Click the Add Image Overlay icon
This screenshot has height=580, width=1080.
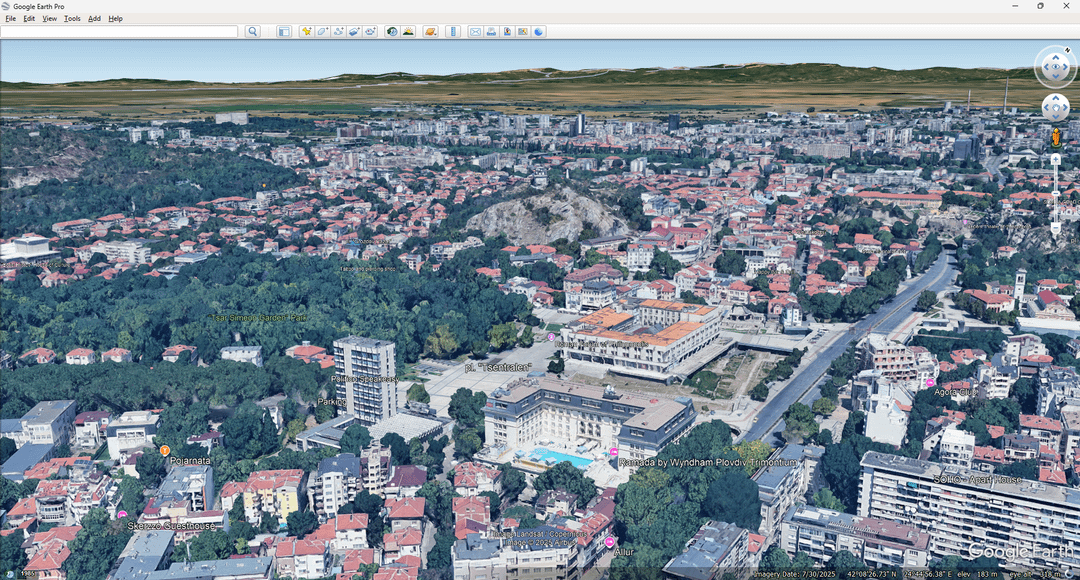(354, 32)
